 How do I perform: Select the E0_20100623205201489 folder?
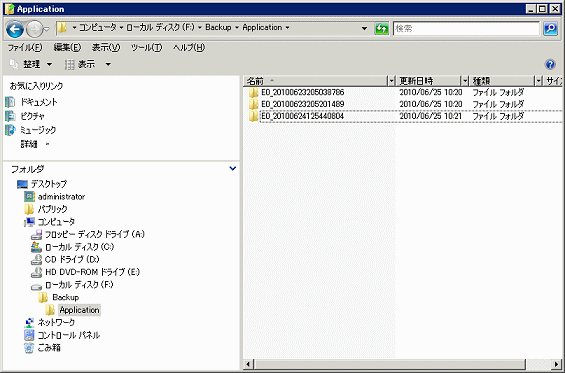pos(303,104)
